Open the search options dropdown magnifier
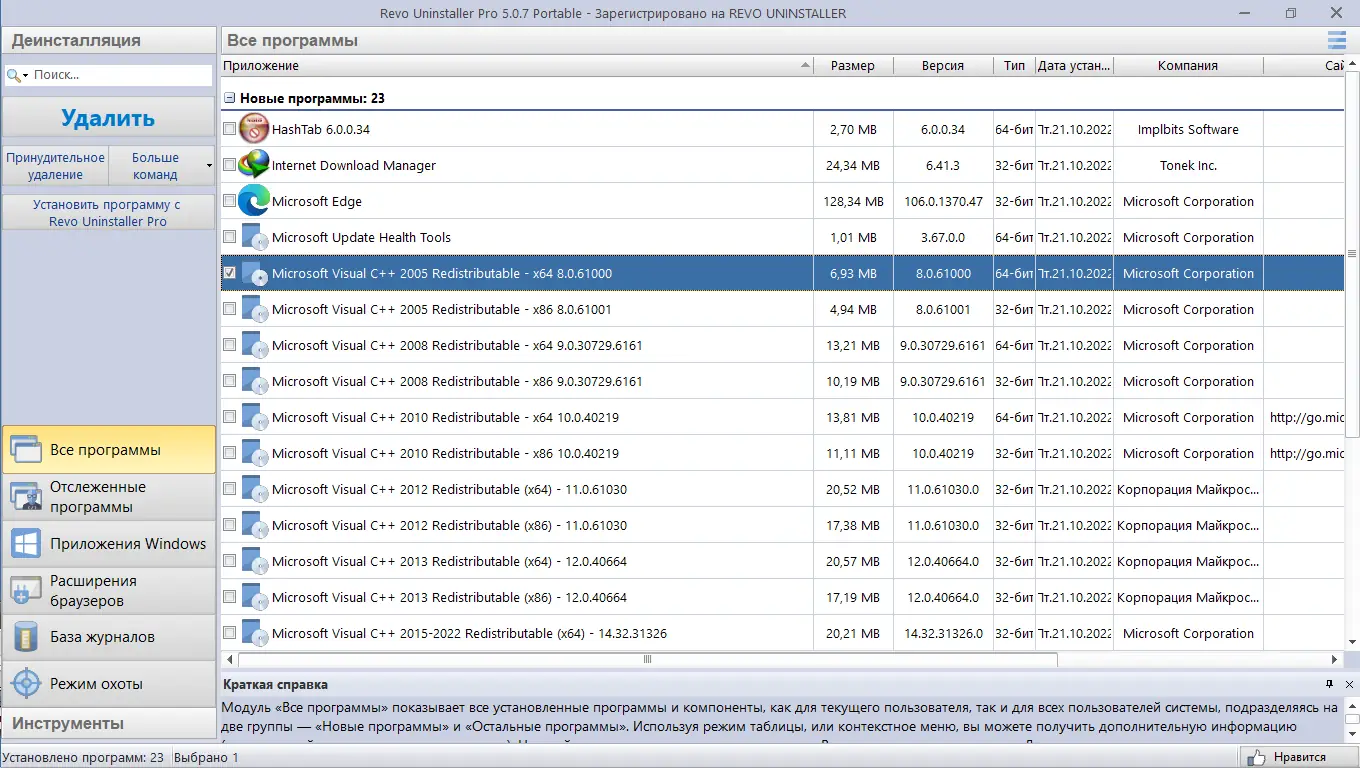Viewport: 1360px width, 768px height. pos(17,75)
